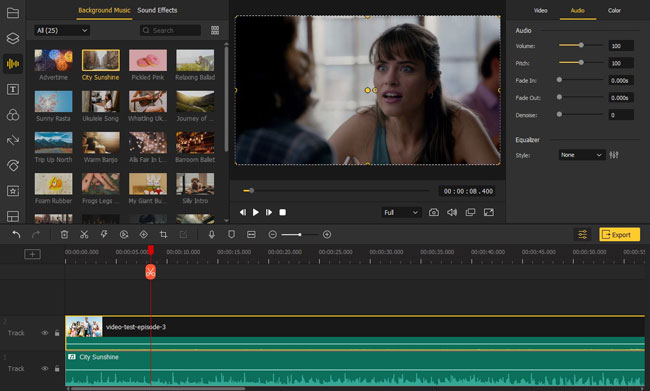Enter fullscreen preview
650x391 pixels.
coord(489,212)
